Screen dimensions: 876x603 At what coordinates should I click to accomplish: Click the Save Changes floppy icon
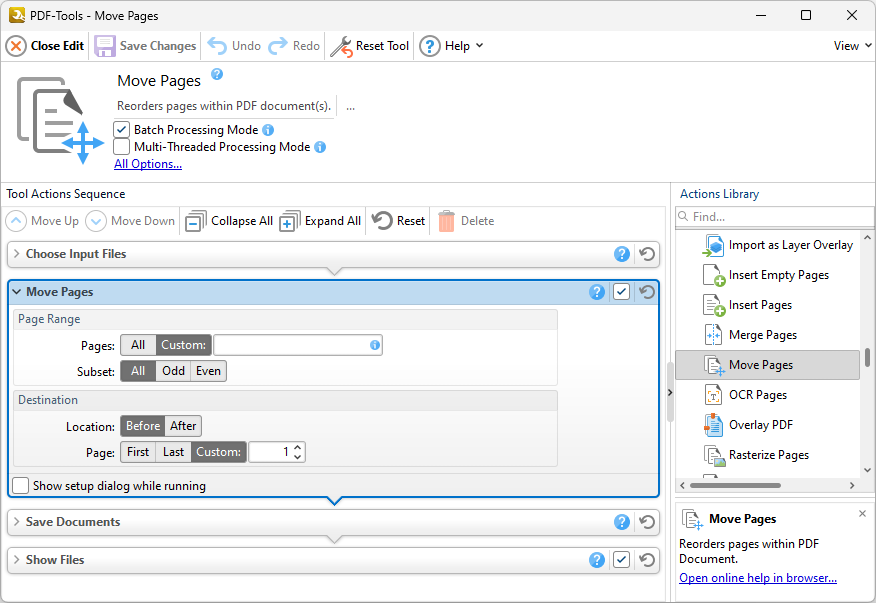(x=104, y=46)
